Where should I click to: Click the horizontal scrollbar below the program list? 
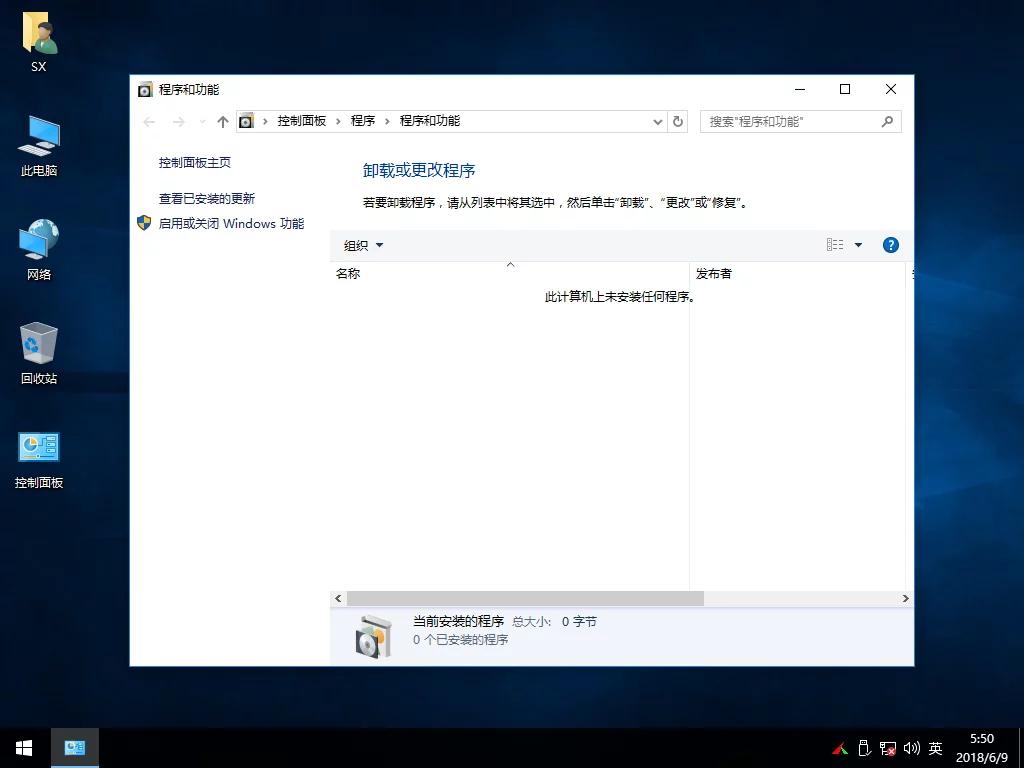[x=520, y=598]
